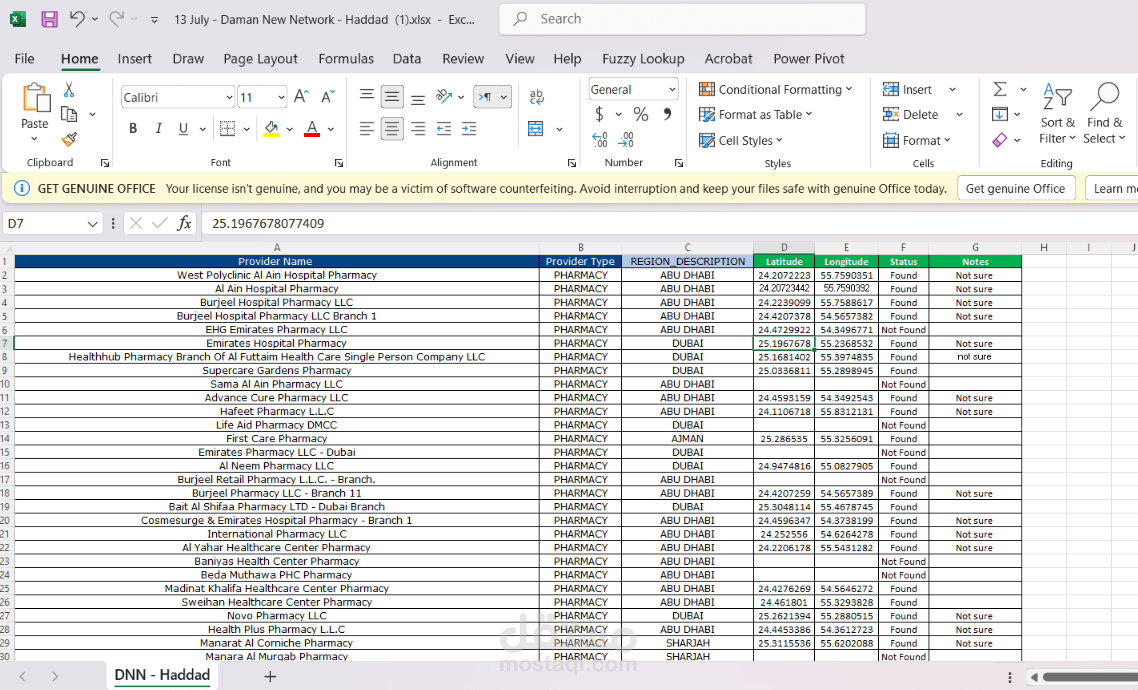The image size is (1138, 690).
Task: Click the Paste clipboard icon
Action: (x=35, y=98)
